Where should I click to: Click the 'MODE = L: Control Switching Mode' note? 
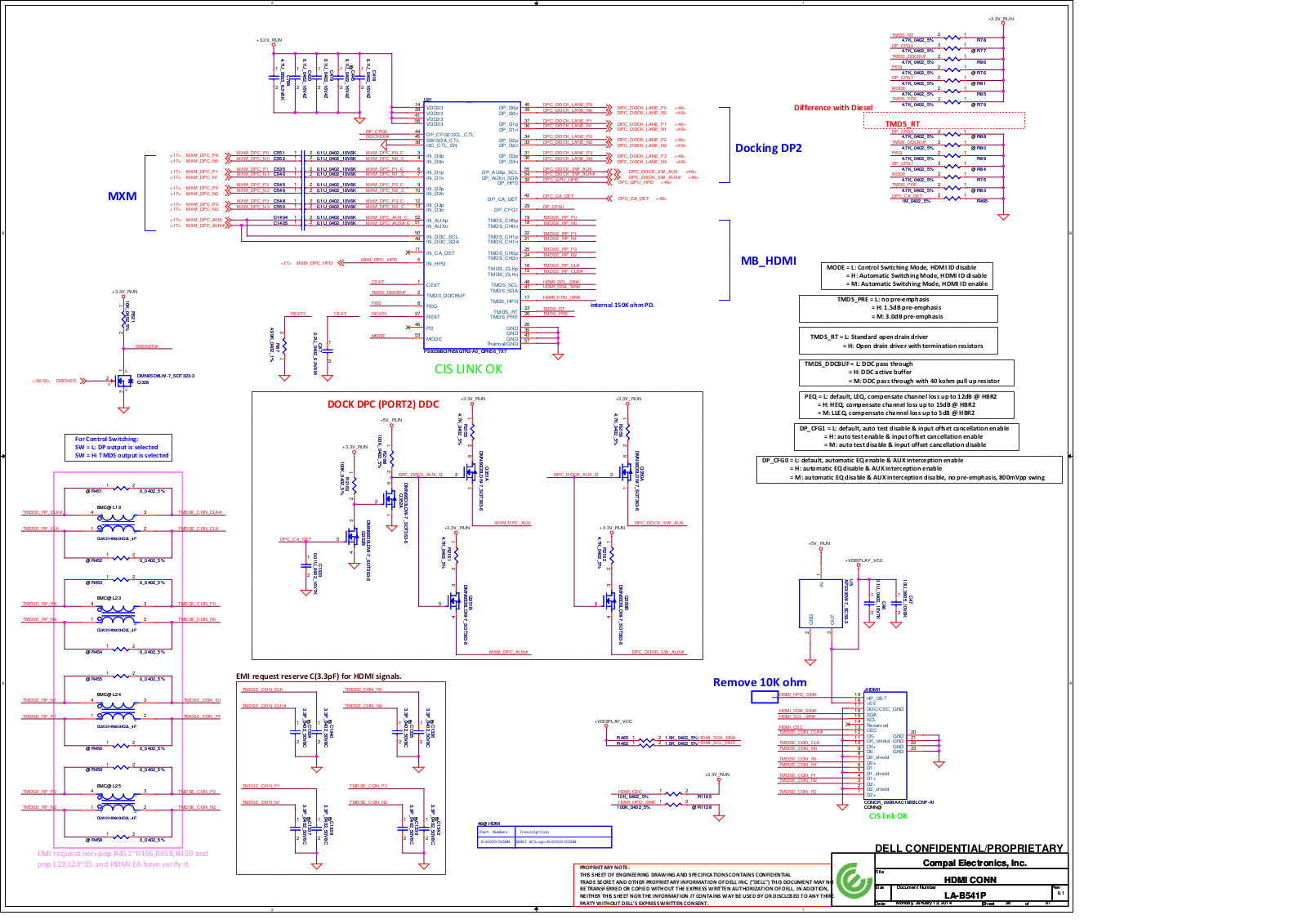point(908,275)
